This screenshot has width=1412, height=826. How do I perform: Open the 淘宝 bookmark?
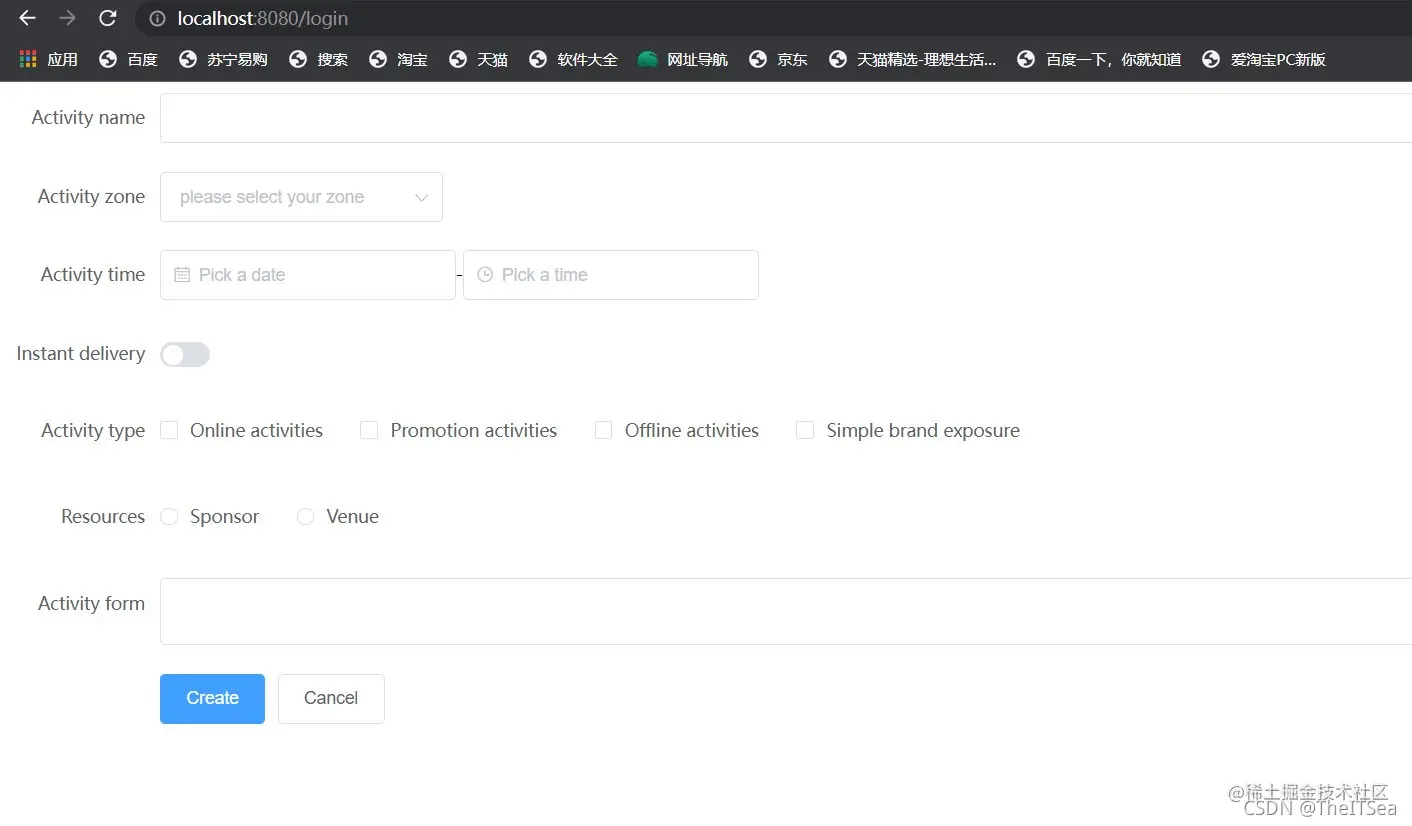coord(398,59)
